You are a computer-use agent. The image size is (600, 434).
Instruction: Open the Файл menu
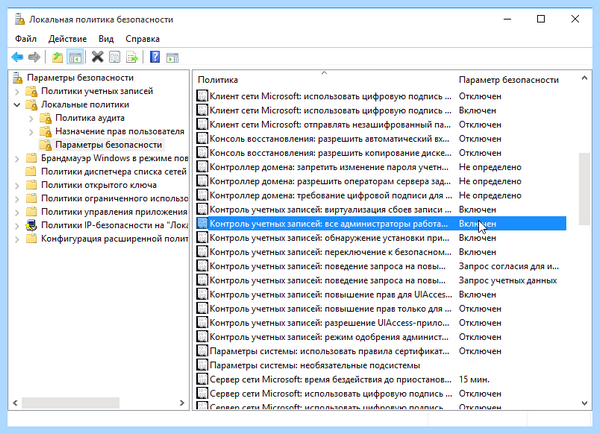(x=26, y=39)
